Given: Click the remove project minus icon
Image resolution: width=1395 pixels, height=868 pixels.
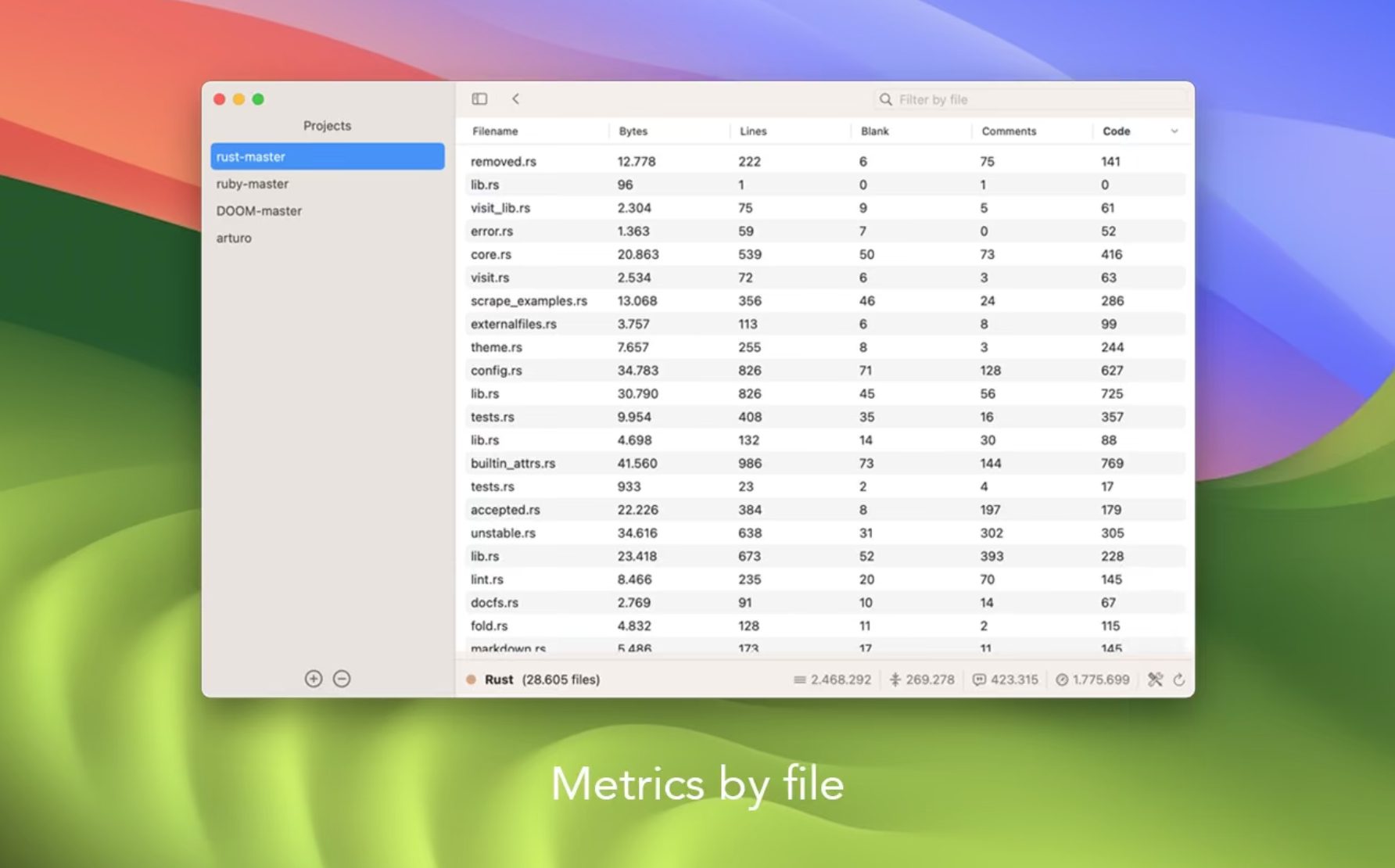Looking at the screenshot, I should 342,679.
